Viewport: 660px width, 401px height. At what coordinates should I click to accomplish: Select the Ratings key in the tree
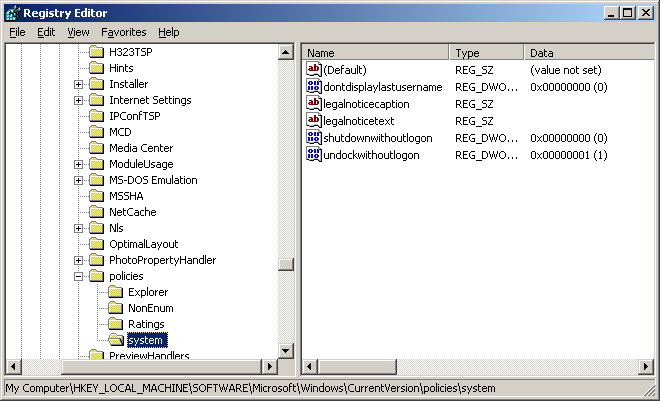point(145,324)
